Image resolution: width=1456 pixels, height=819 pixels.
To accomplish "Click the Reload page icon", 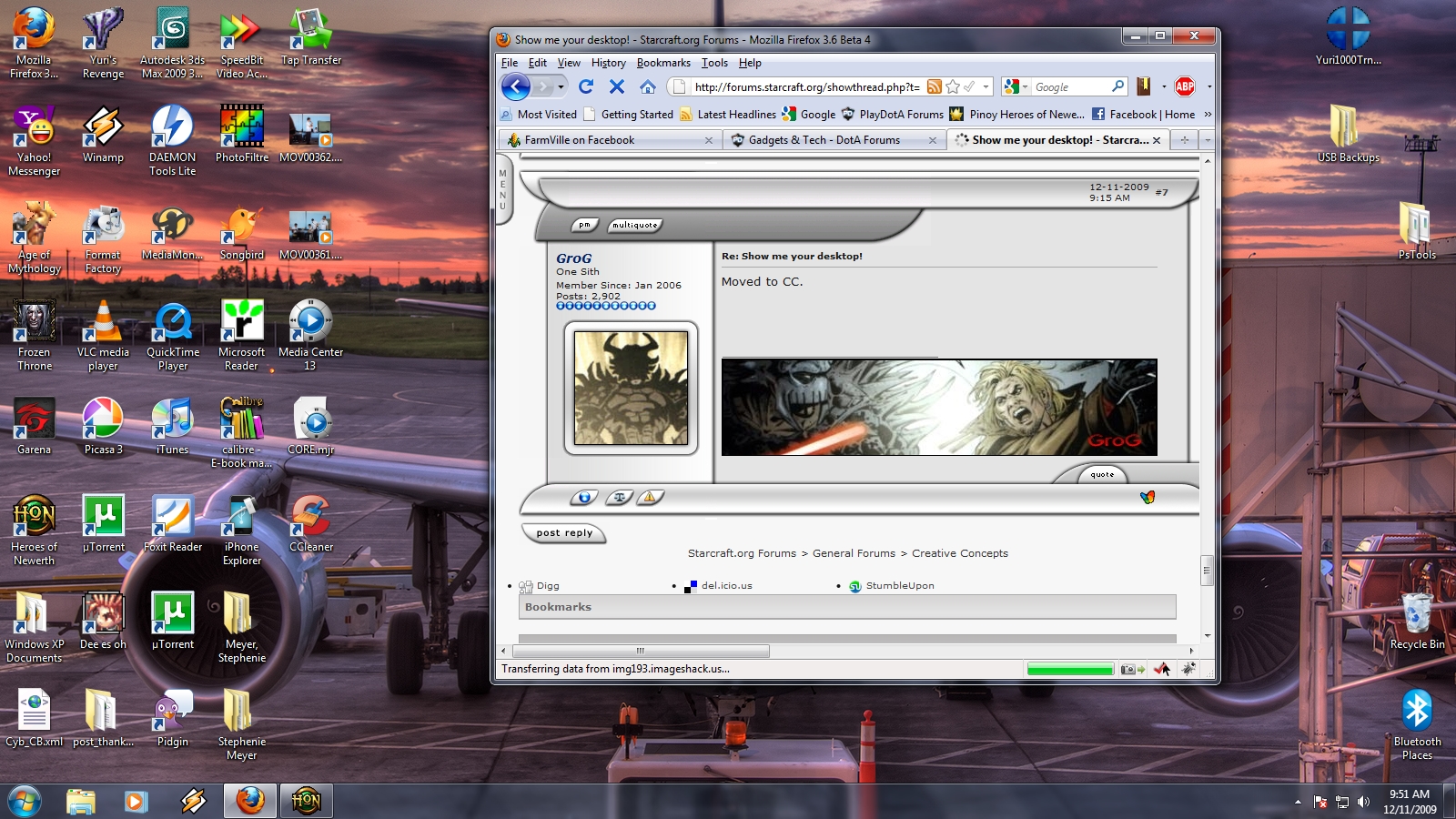I will 586,86.
